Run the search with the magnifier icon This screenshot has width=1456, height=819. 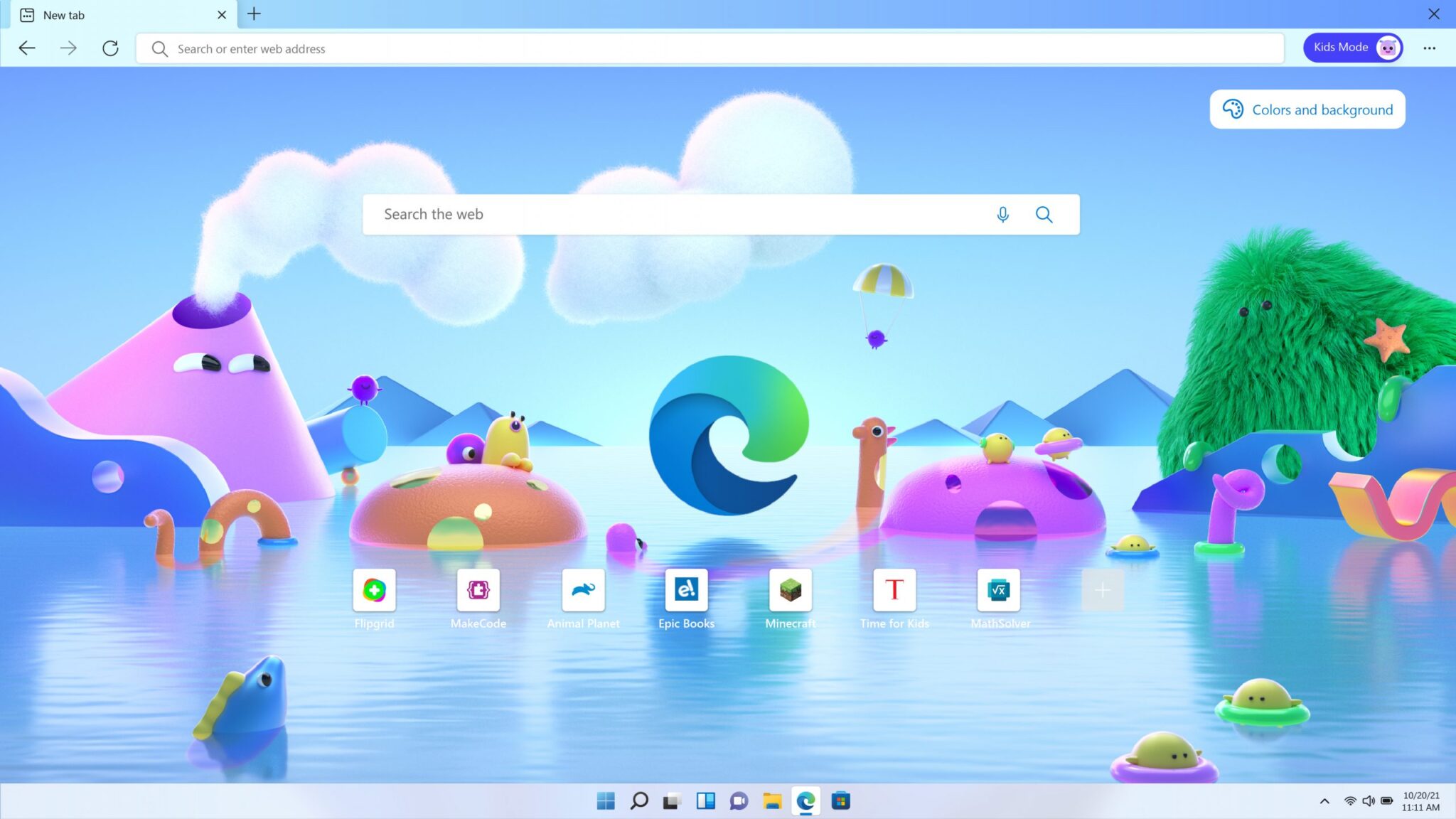(x=1044, y=214)
